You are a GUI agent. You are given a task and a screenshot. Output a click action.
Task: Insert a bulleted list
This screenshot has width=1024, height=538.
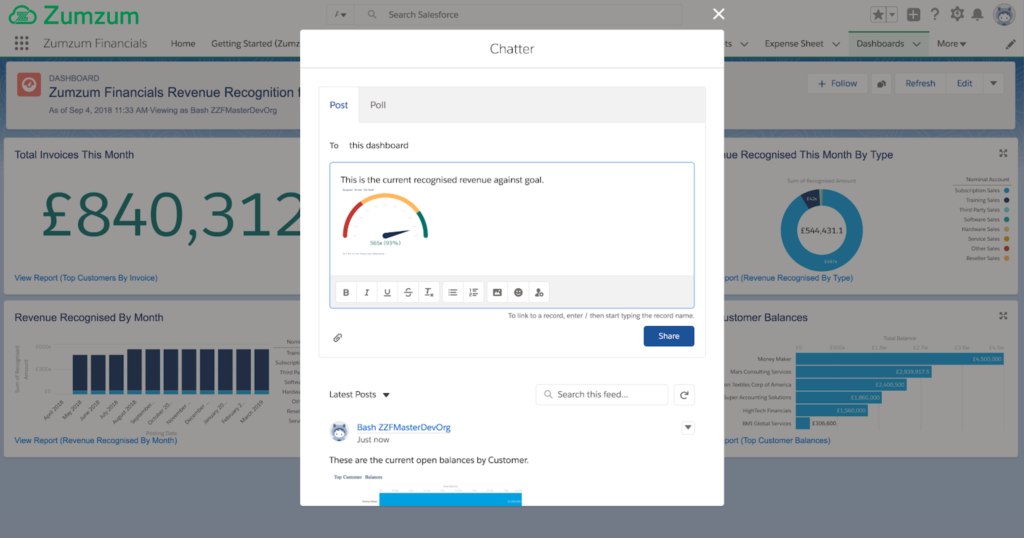[453, 293]
